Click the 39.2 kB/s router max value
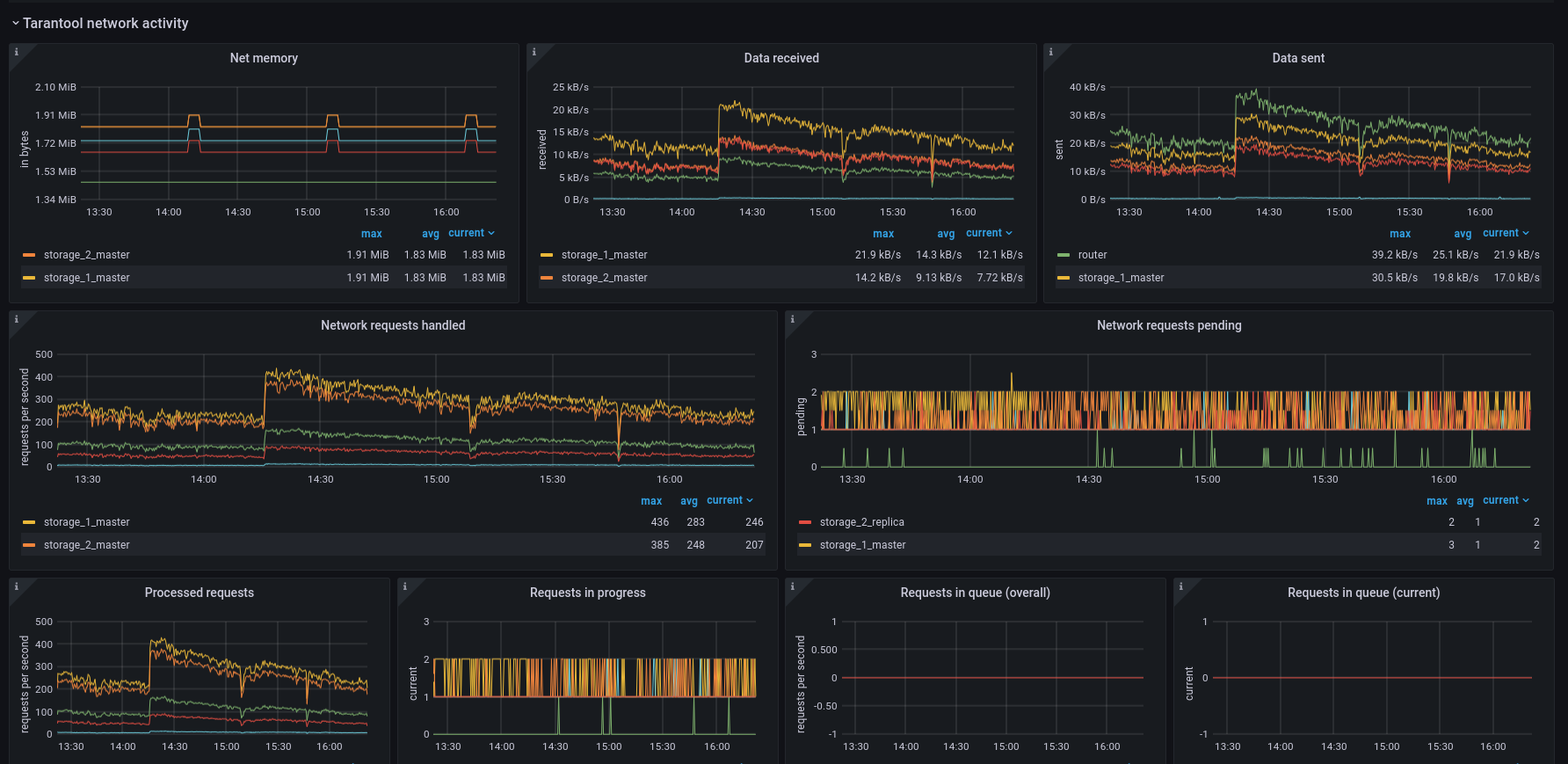1568x764 pixels. coord(1395,255)
